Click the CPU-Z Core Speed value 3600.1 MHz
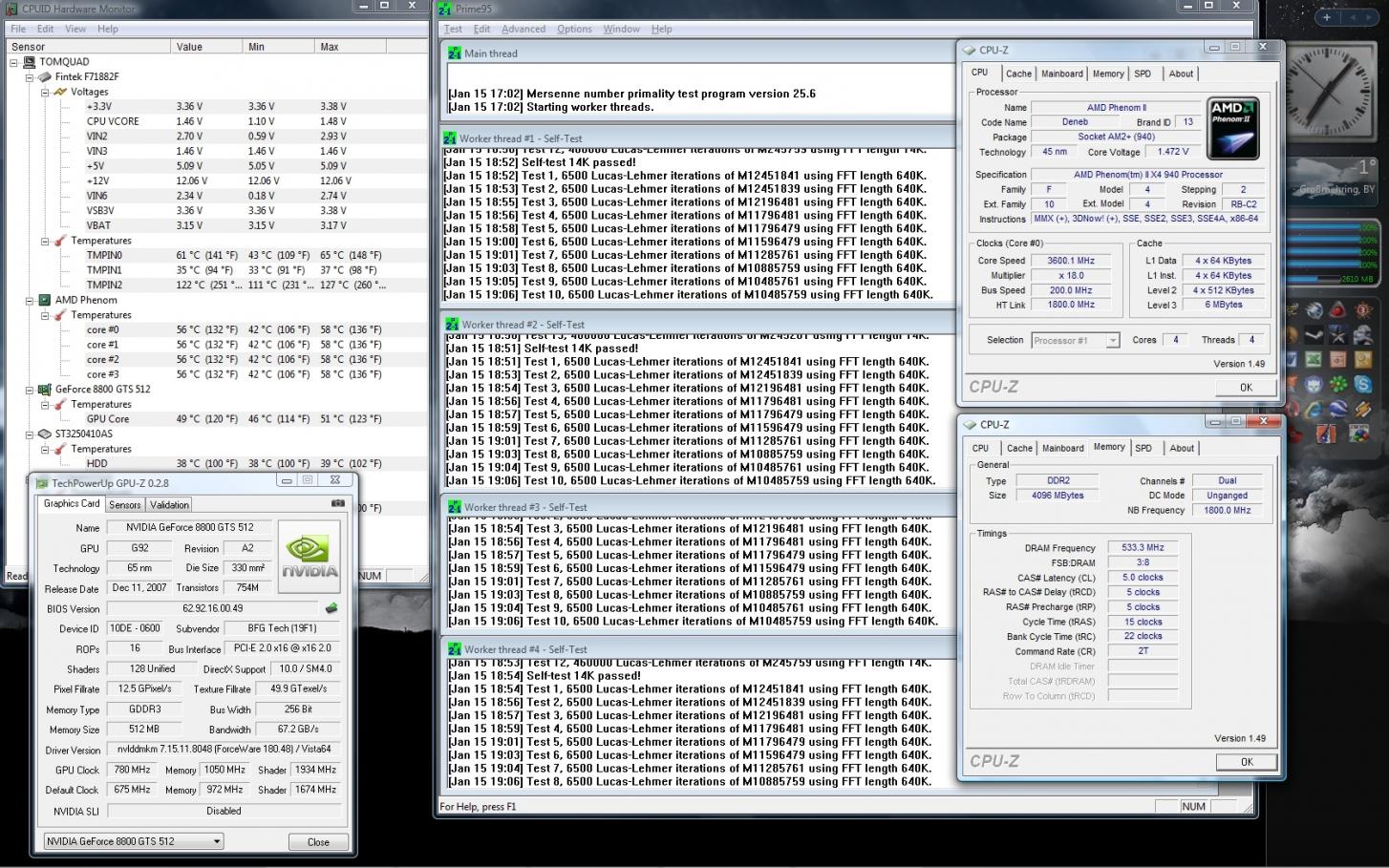1389x868 pixels. [1071, 260]
